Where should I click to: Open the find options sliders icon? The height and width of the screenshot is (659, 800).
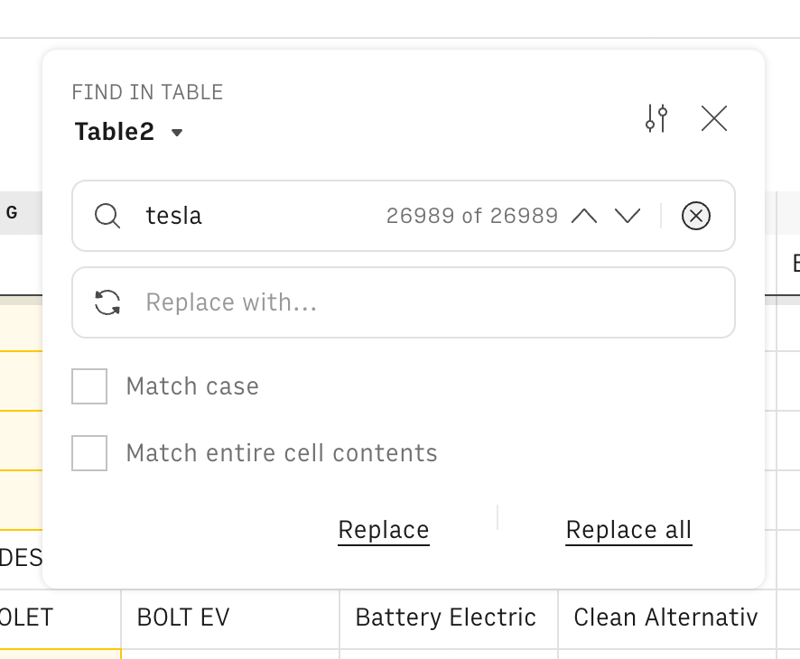pos(657,118)
